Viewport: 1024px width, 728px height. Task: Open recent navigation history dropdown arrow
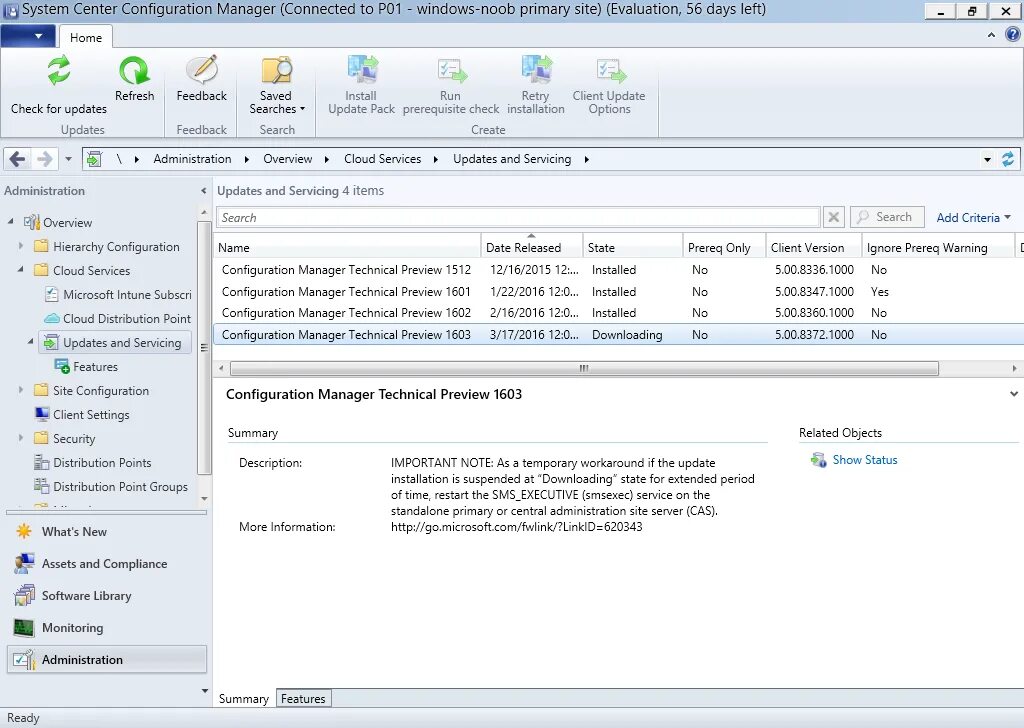pos(69,159)
